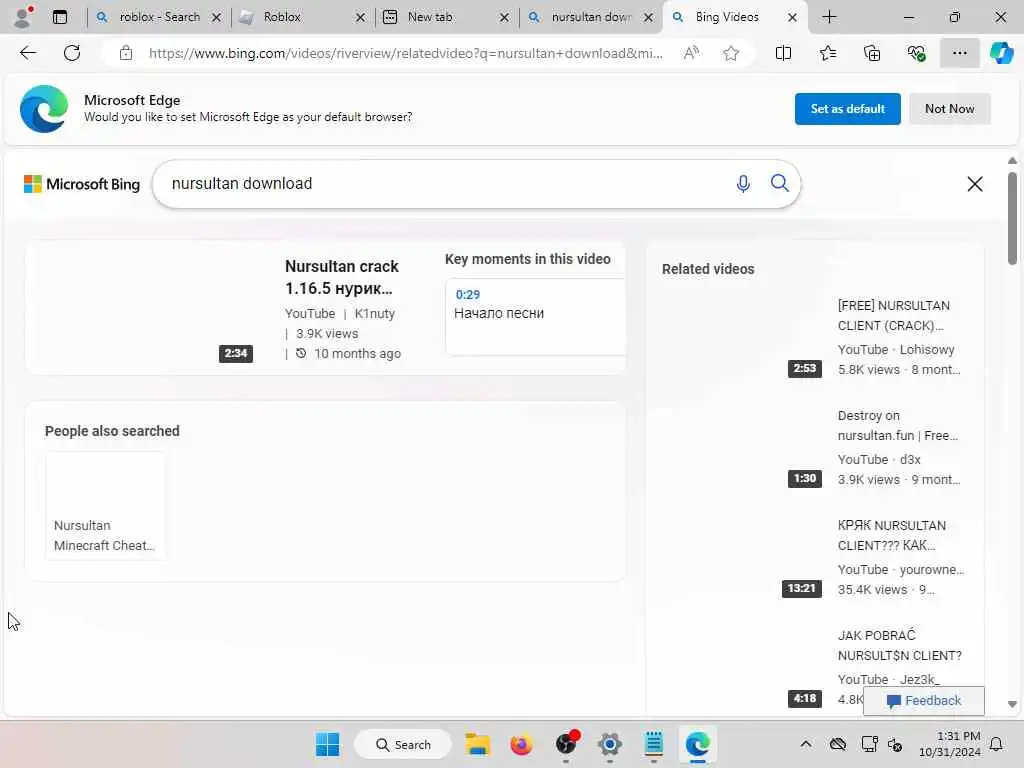Open clock showing 1:31 PM
Image resolution: width=1024 pixels, height=768 pixels.
pyautogui.click(x=950, y=744)
